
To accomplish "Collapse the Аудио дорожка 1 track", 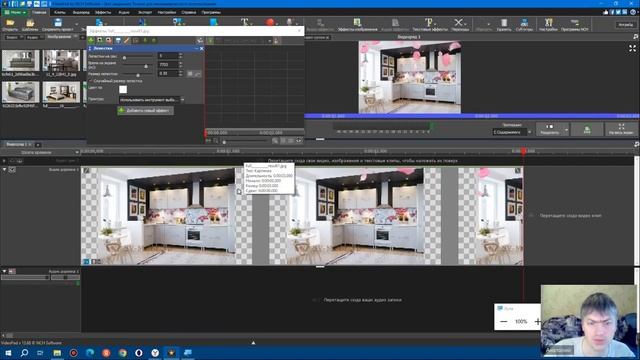I will [4, 271].
